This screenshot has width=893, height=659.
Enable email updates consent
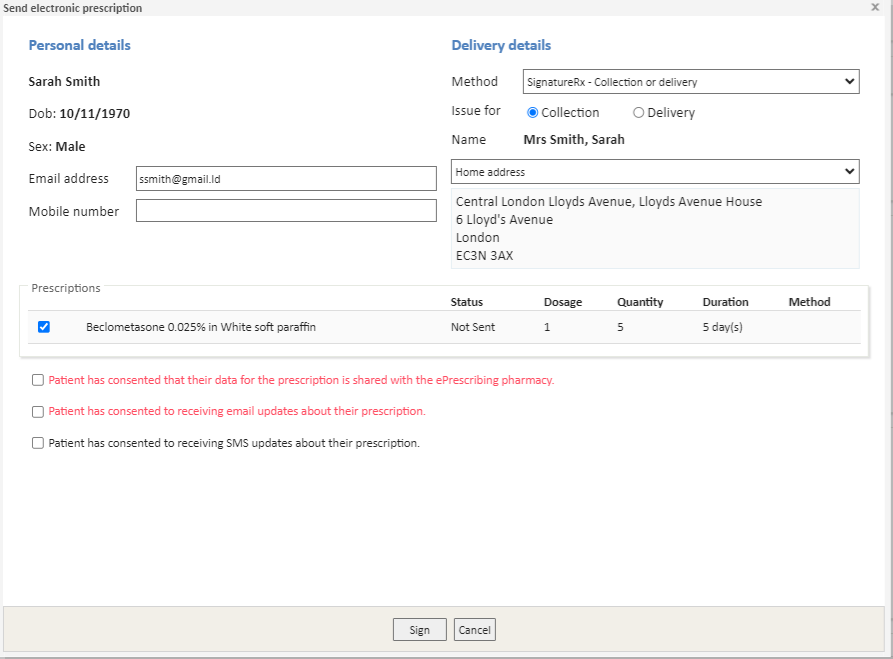[x=37, y=411]
